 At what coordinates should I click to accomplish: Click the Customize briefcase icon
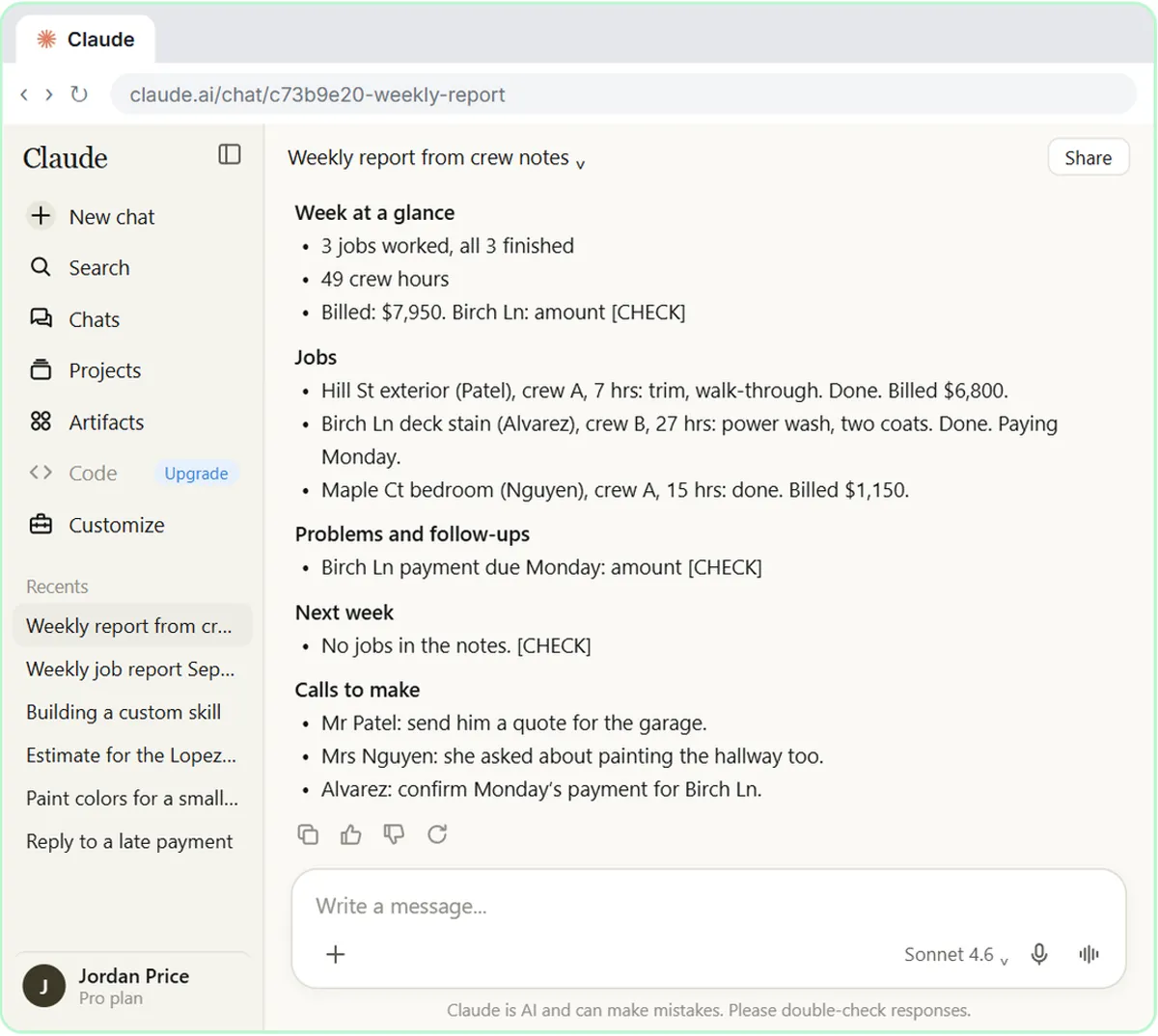click(x=41, y=524)
